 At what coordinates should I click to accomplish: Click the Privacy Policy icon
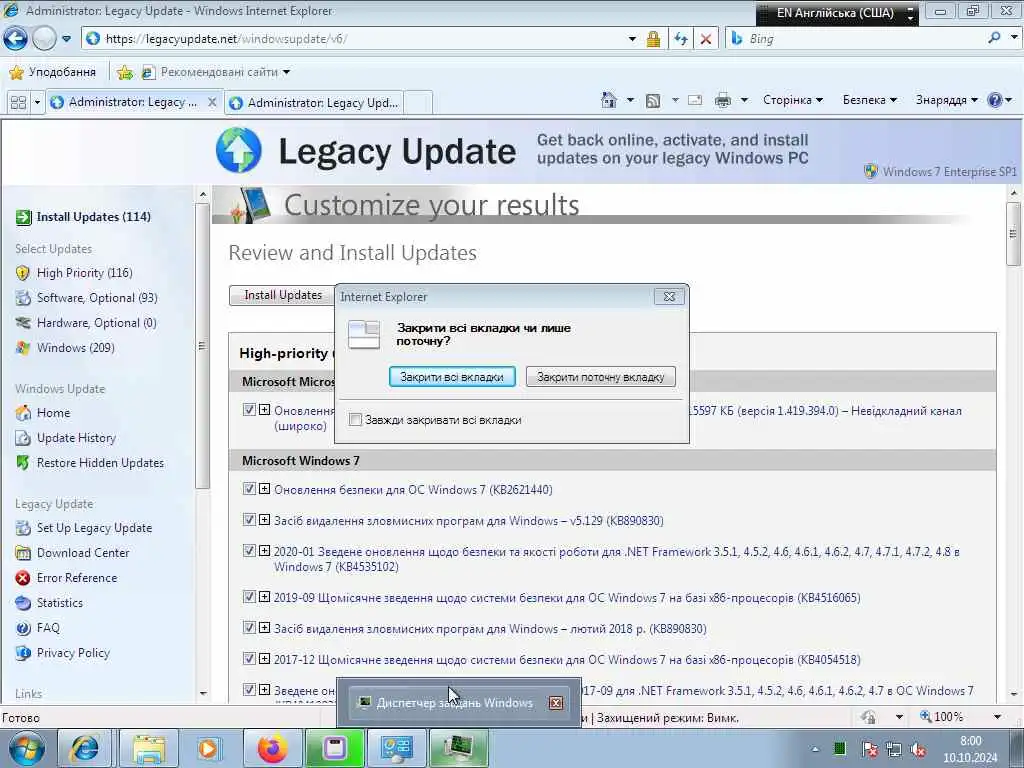point(23,653)
